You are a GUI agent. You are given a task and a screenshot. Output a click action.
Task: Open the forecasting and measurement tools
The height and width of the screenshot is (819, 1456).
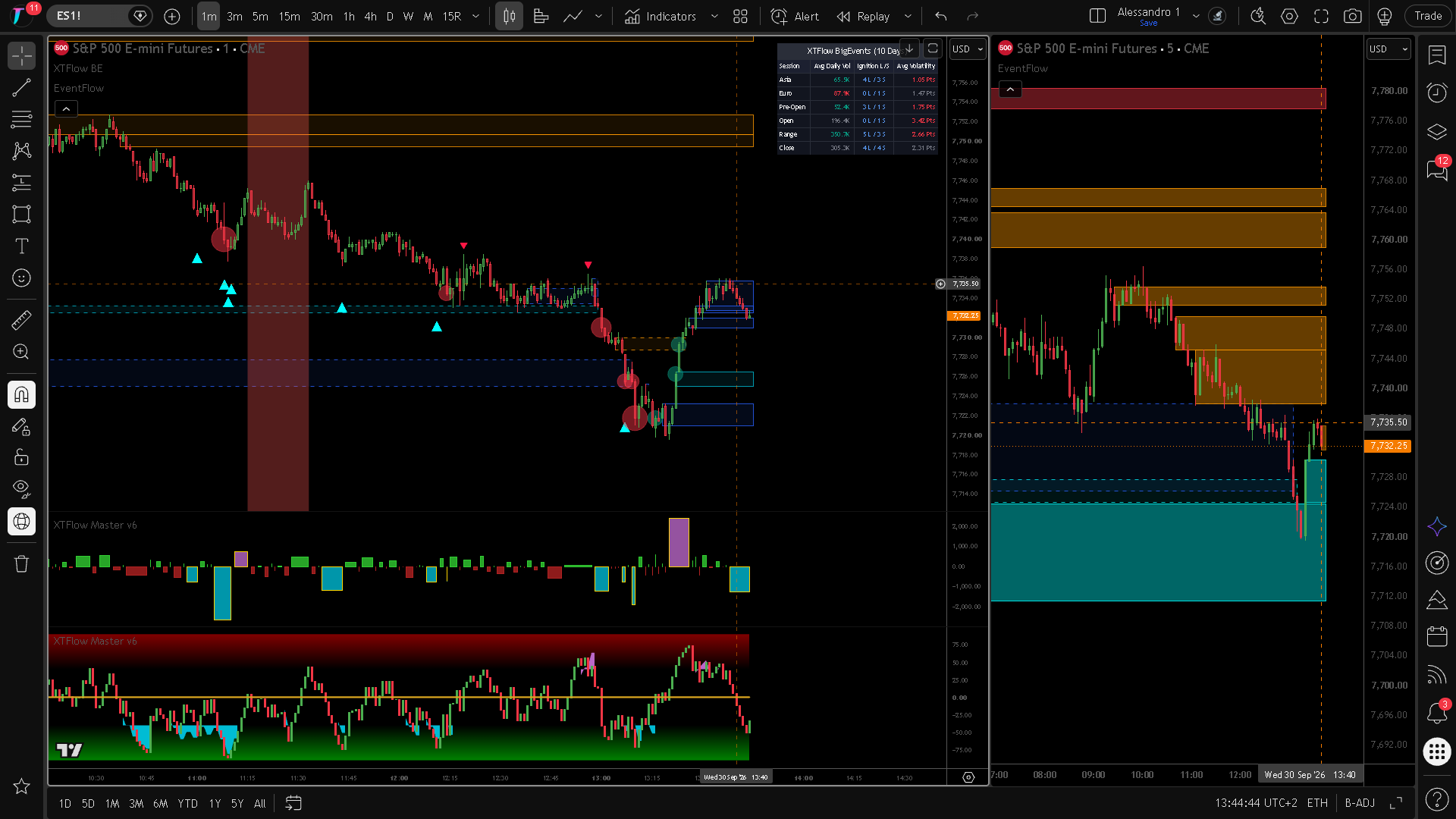[x=21, y=183]
